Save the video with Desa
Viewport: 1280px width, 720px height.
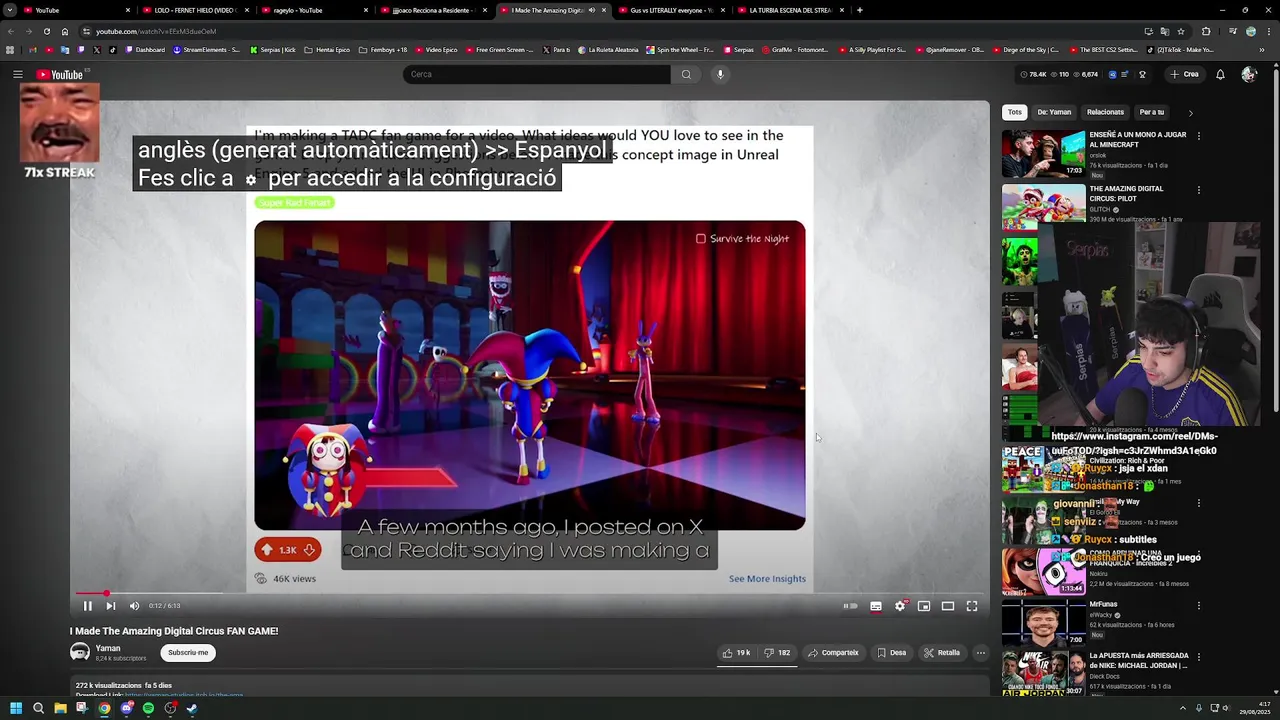[891, 653]
